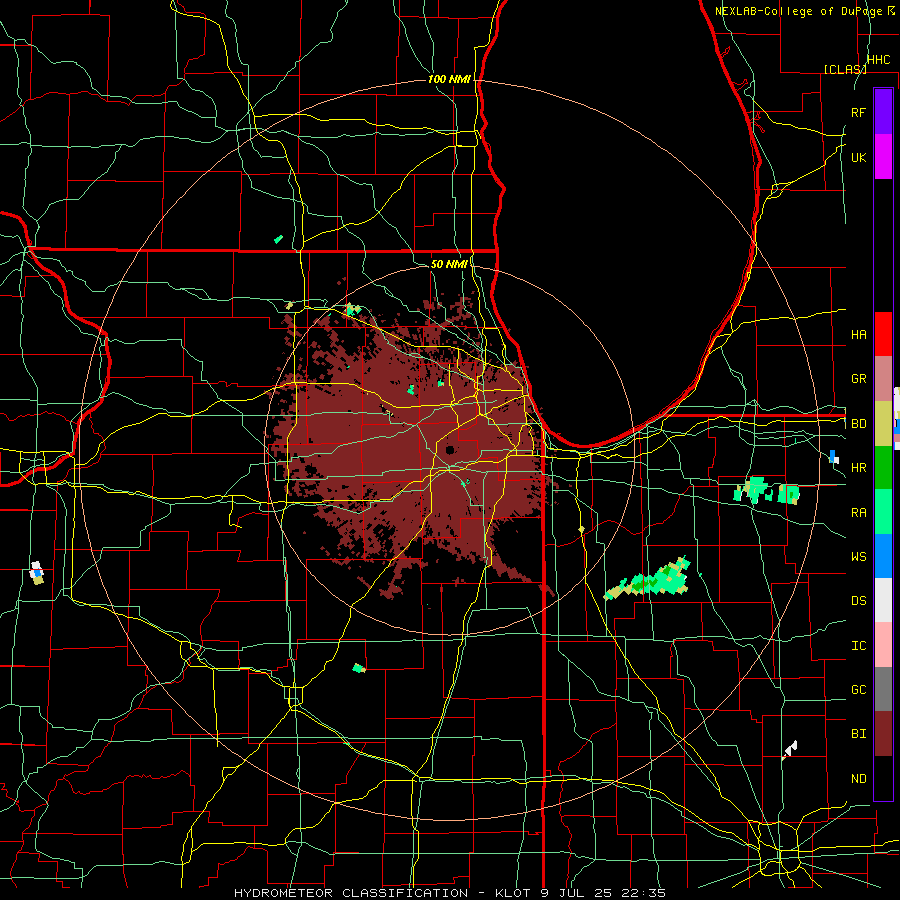Select the ND legend label

tap(858, 779)
